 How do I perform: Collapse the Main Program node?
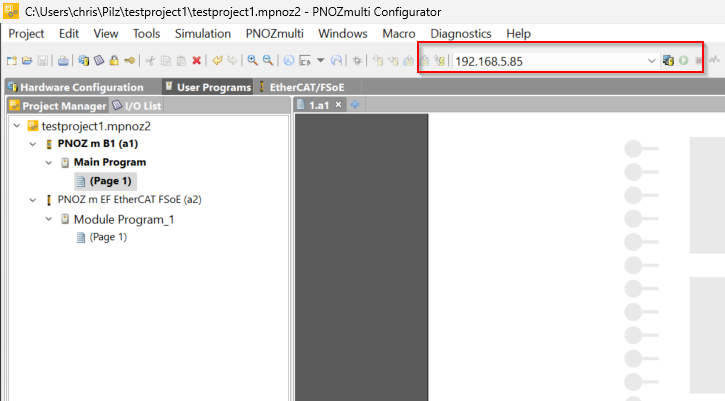click(x=49, y=163)
